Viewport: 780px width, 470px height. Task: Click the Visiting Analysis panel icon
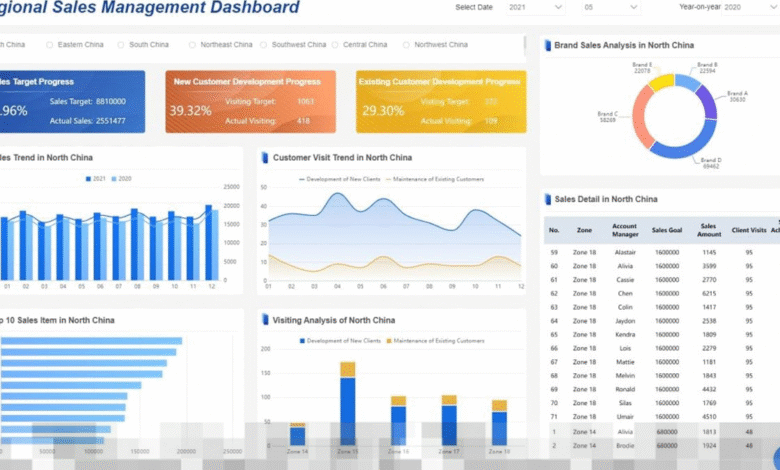pos(265,320)
